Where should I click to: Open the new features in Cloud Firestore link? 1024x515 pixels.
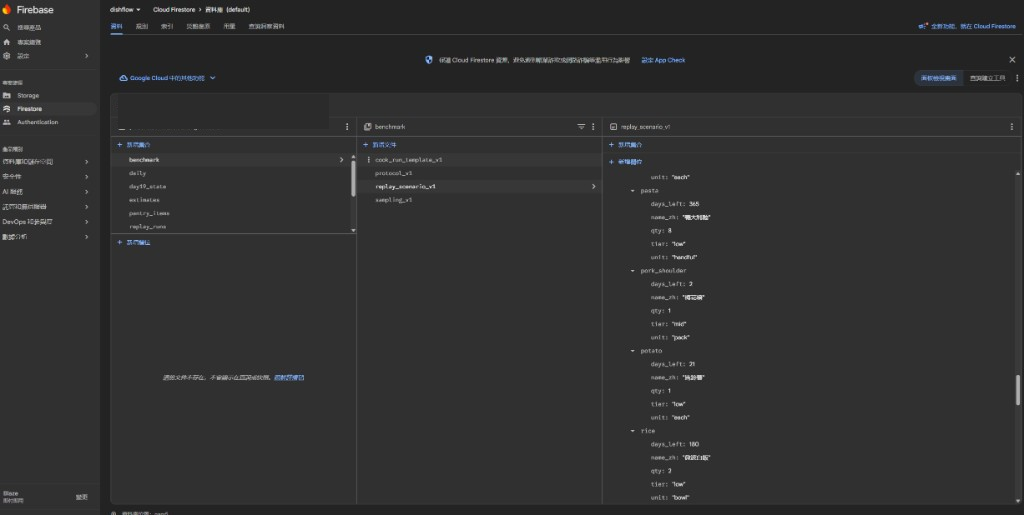click(967, 27)
